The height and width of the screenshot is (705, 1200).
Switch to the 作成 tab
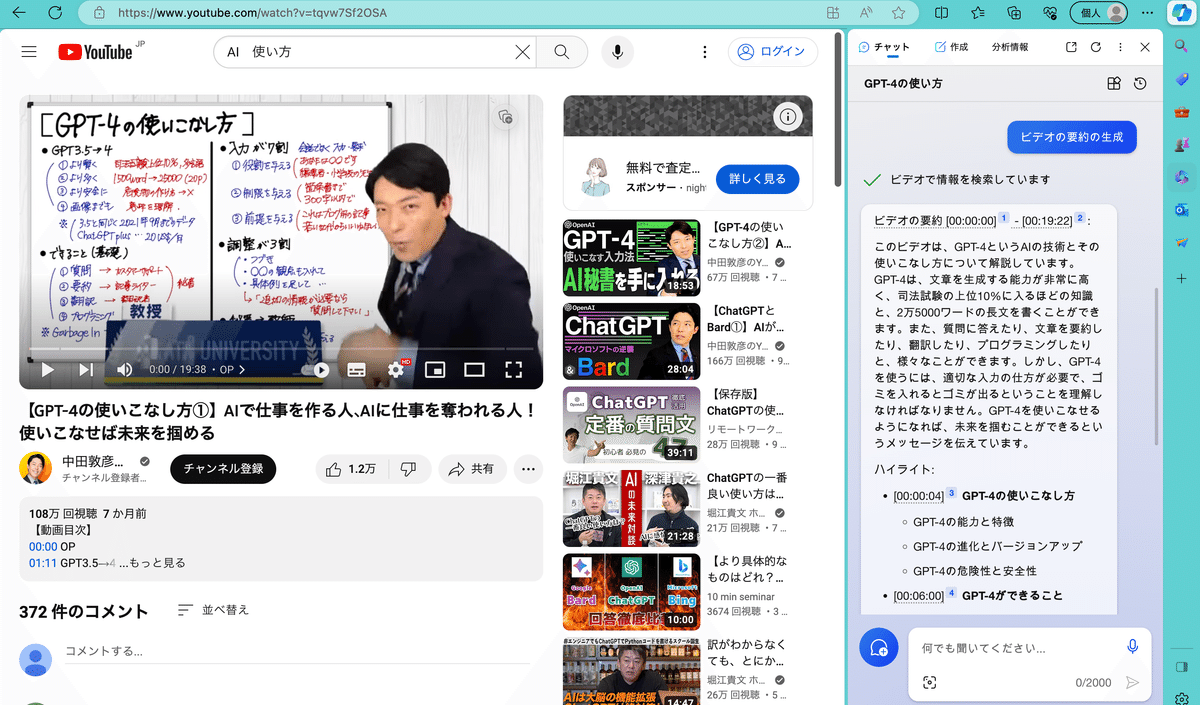coord(951,47)
